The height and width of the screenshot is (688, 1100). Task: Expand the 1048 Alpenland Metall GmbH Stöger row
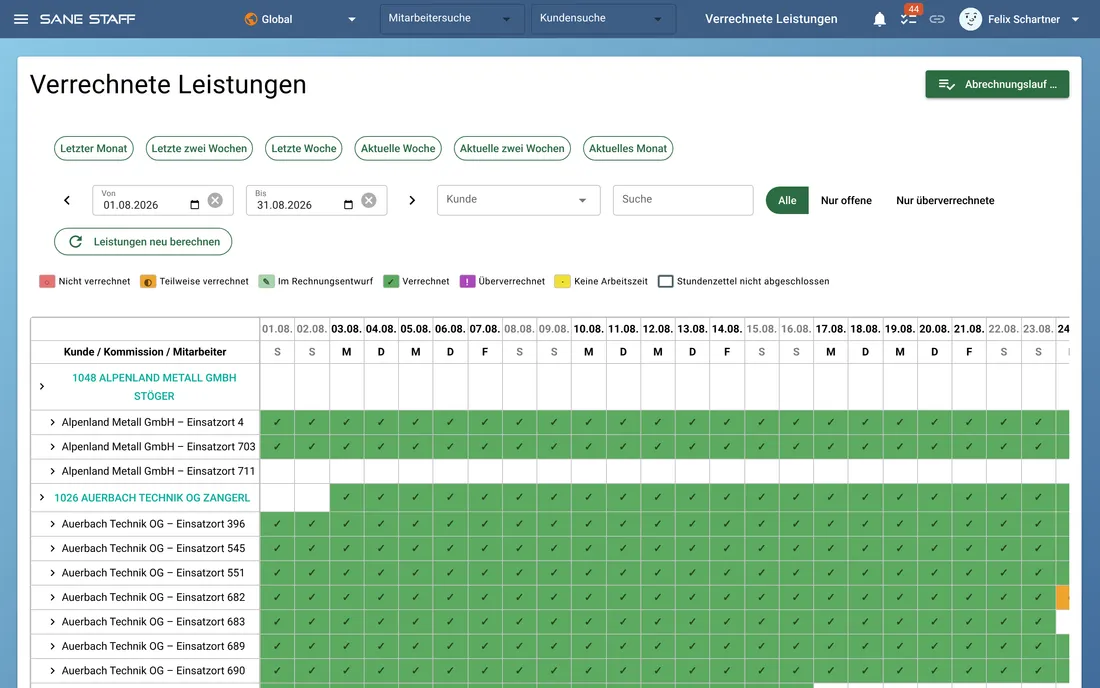coord(42,386)
